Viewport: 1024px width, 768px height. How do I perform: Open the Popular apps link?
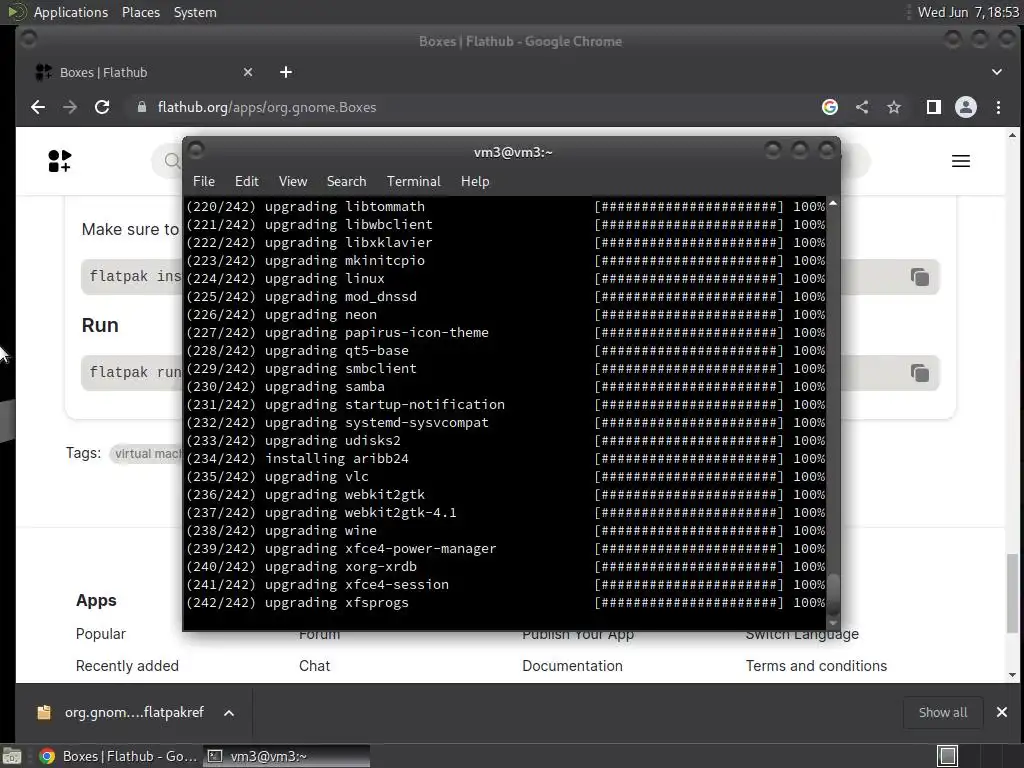[x=101, y=633]
